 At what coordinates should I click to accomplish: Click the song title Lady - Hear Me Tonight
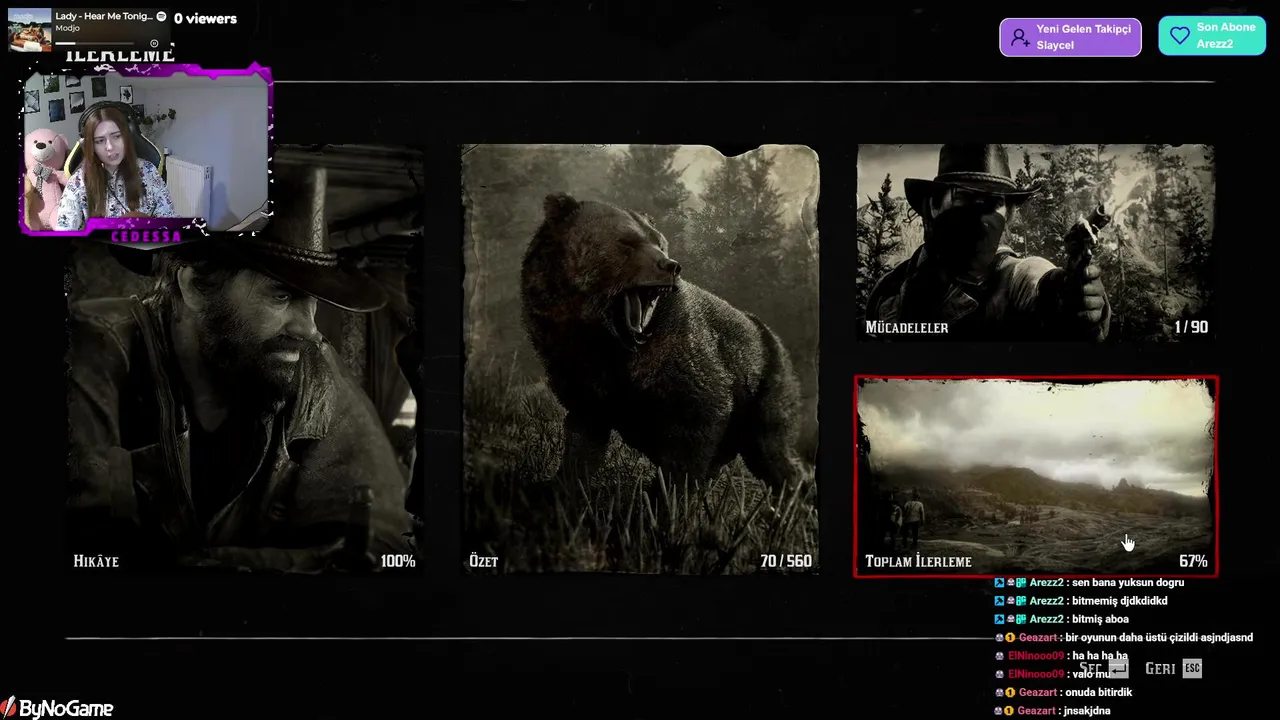[104, 16]
